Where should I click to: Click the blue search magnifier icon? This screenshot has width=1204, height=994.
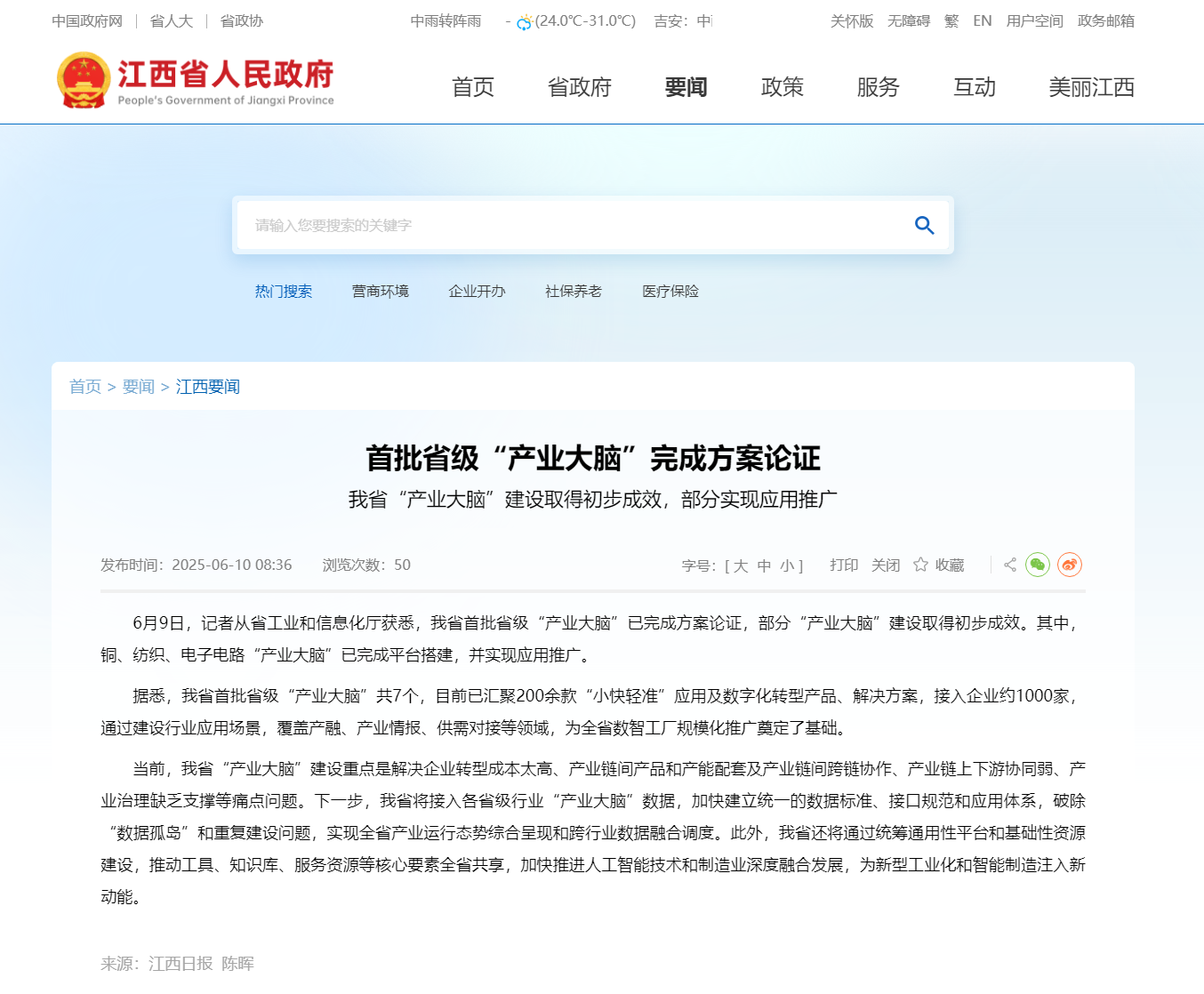[x=924, y=226]
